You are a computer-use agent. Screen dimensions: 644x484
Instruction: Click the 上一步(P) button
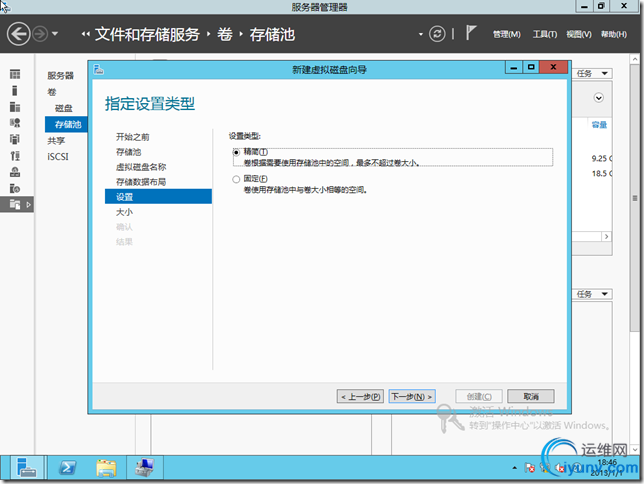click(x=360, y=396)
